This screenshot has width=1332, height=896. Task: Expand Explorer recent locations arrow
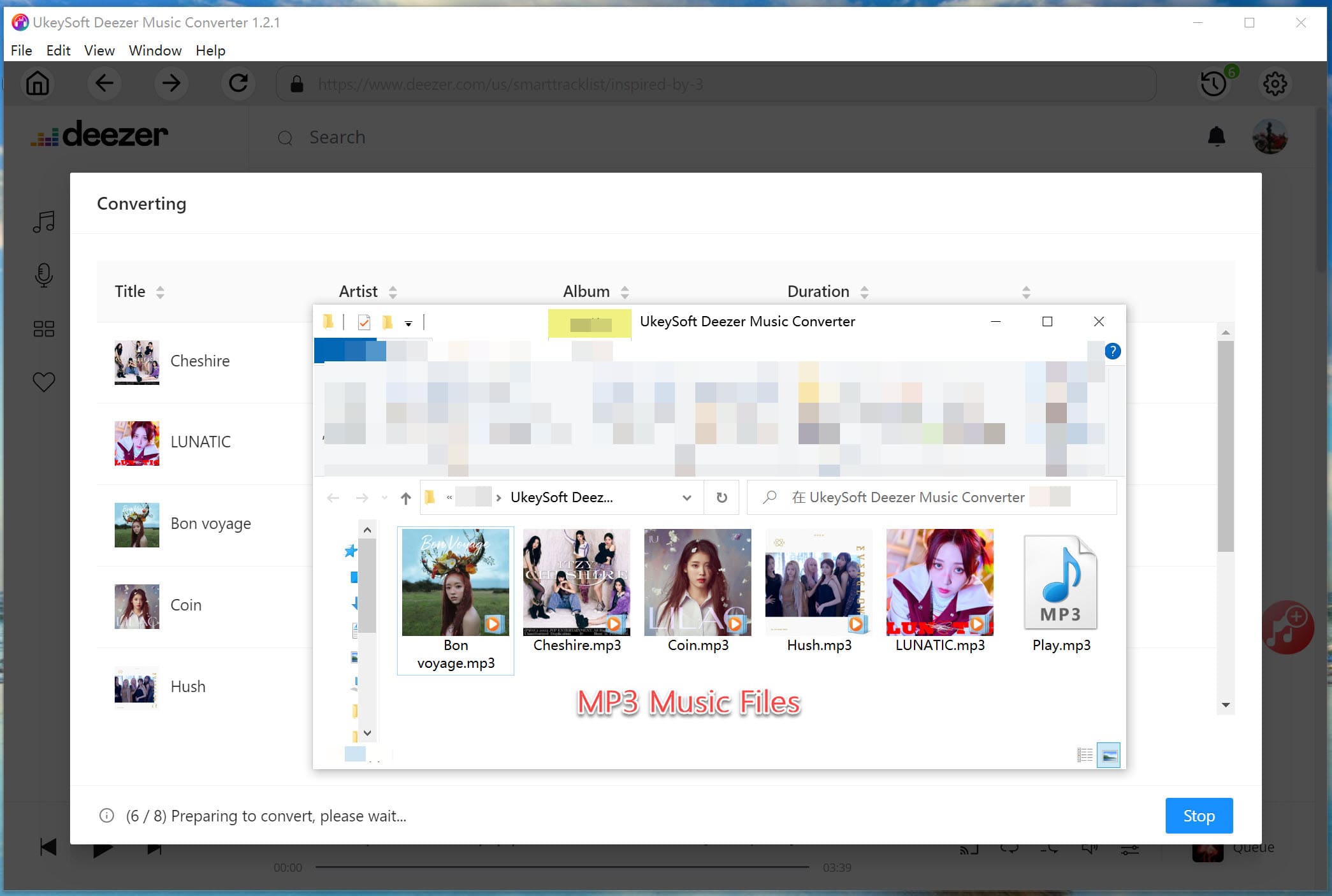tap(384, 498)
